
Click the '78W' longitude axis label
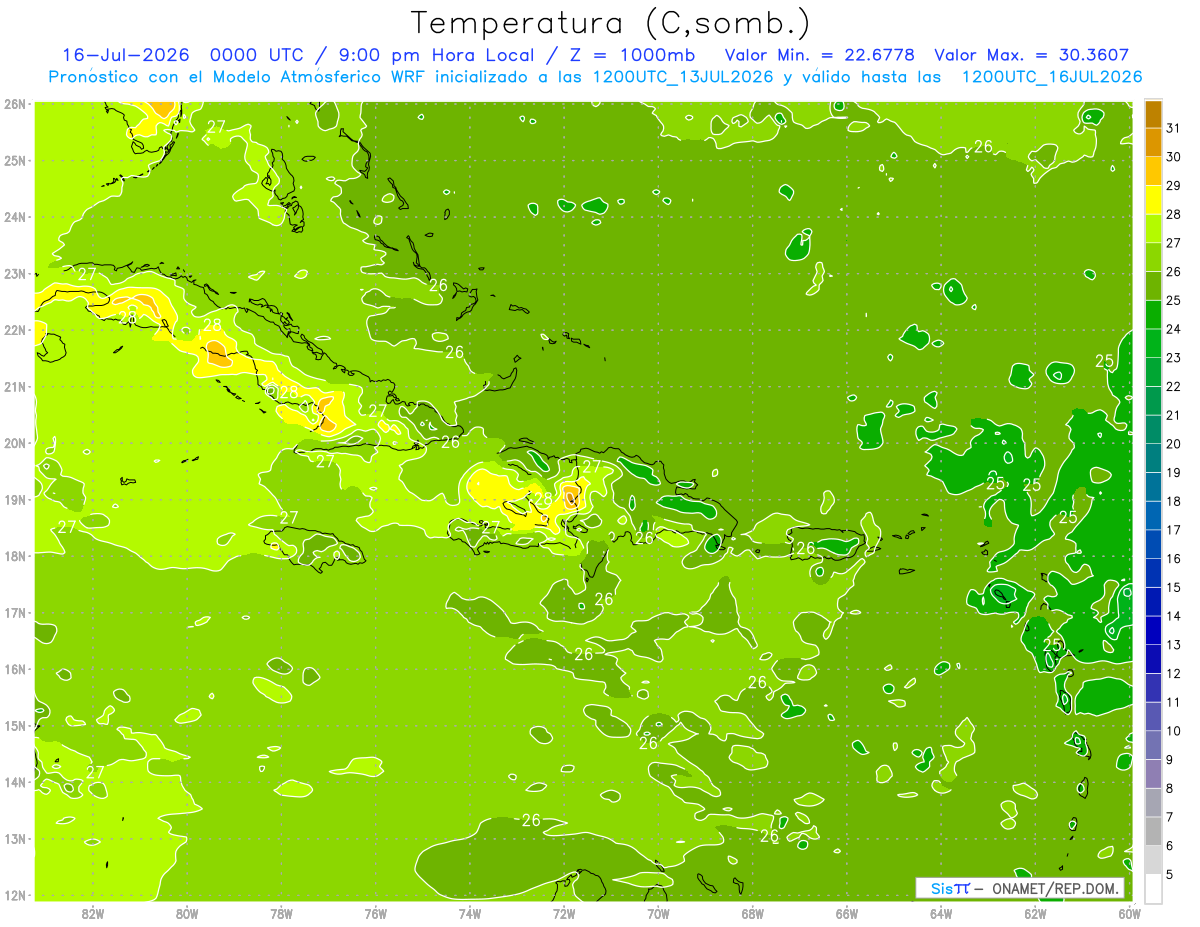281,913
